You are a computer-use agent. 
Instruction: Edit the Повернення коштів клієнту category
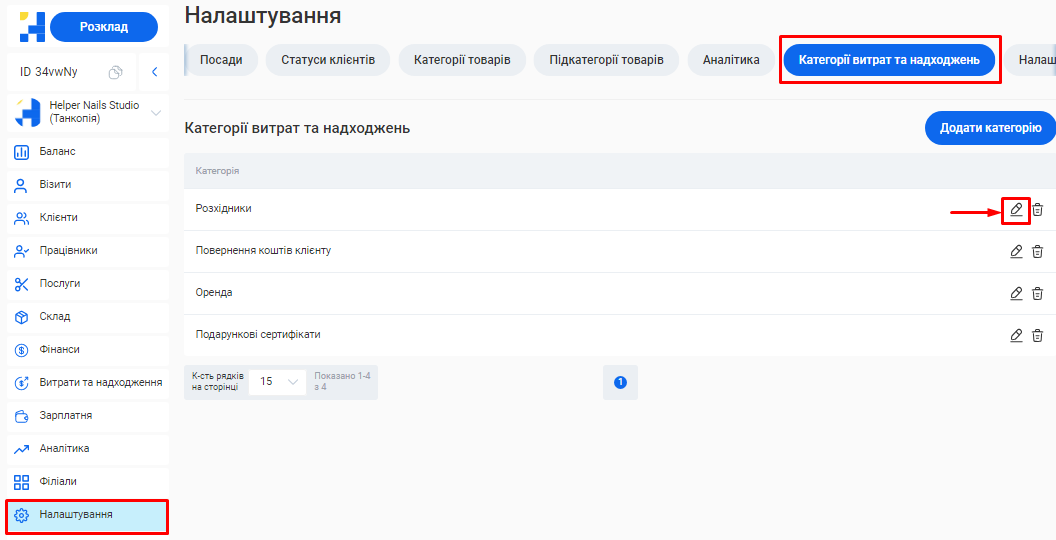click(1016, 252)
